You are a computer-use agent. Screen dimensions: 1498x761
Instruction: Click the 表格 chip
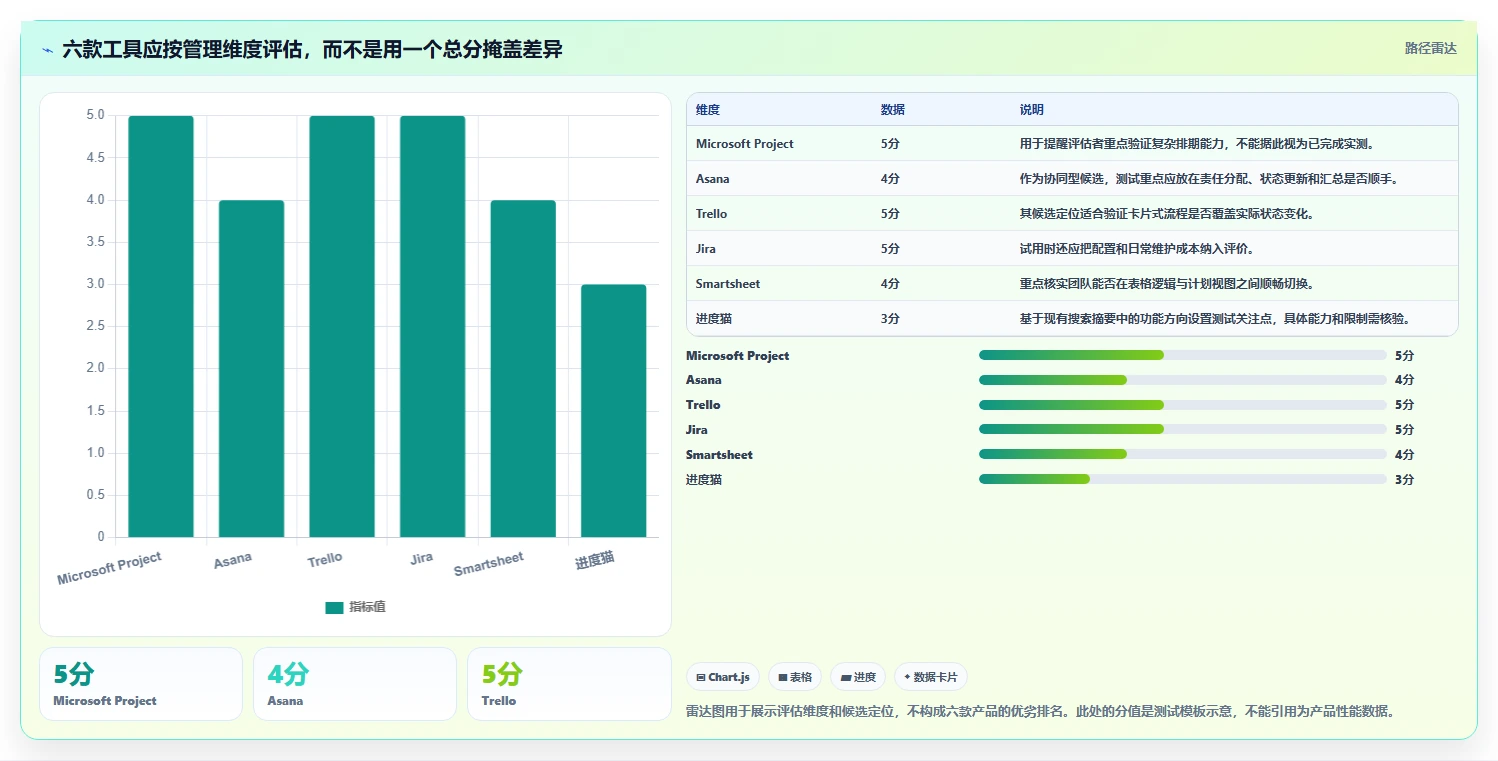point(795,677)
